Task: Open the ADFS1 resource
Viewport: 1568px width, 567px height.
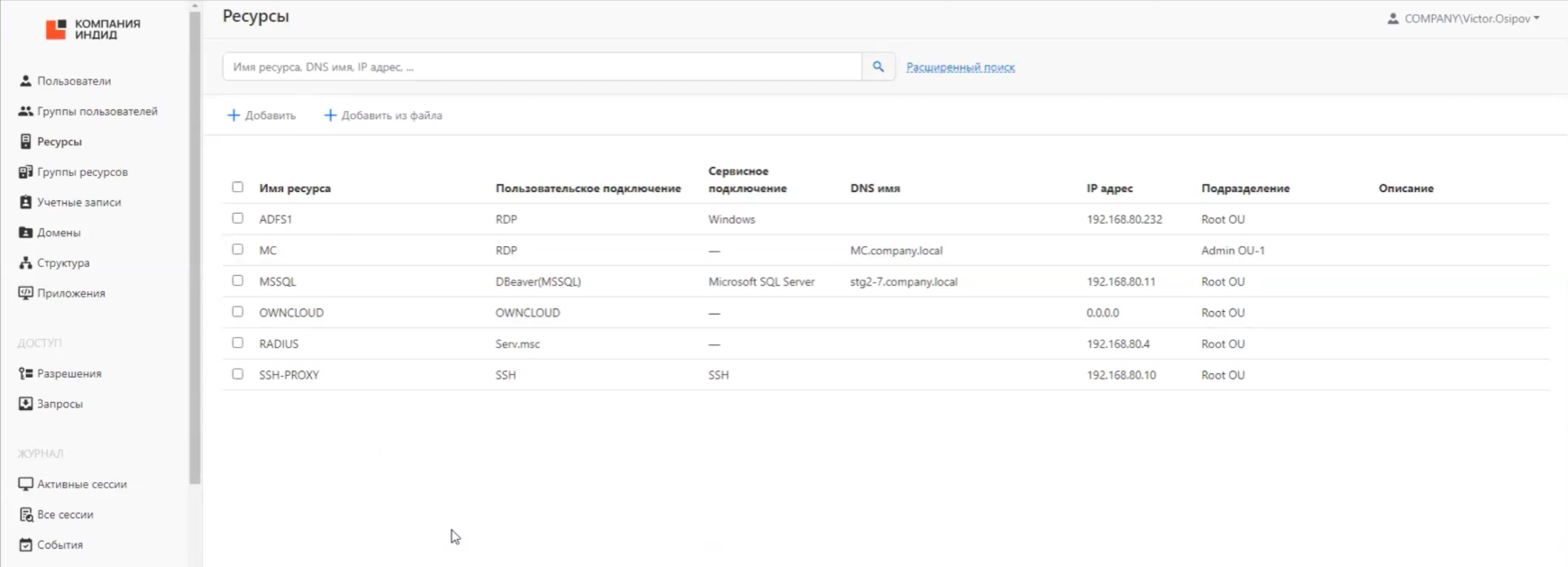Action: click(275, 219)
